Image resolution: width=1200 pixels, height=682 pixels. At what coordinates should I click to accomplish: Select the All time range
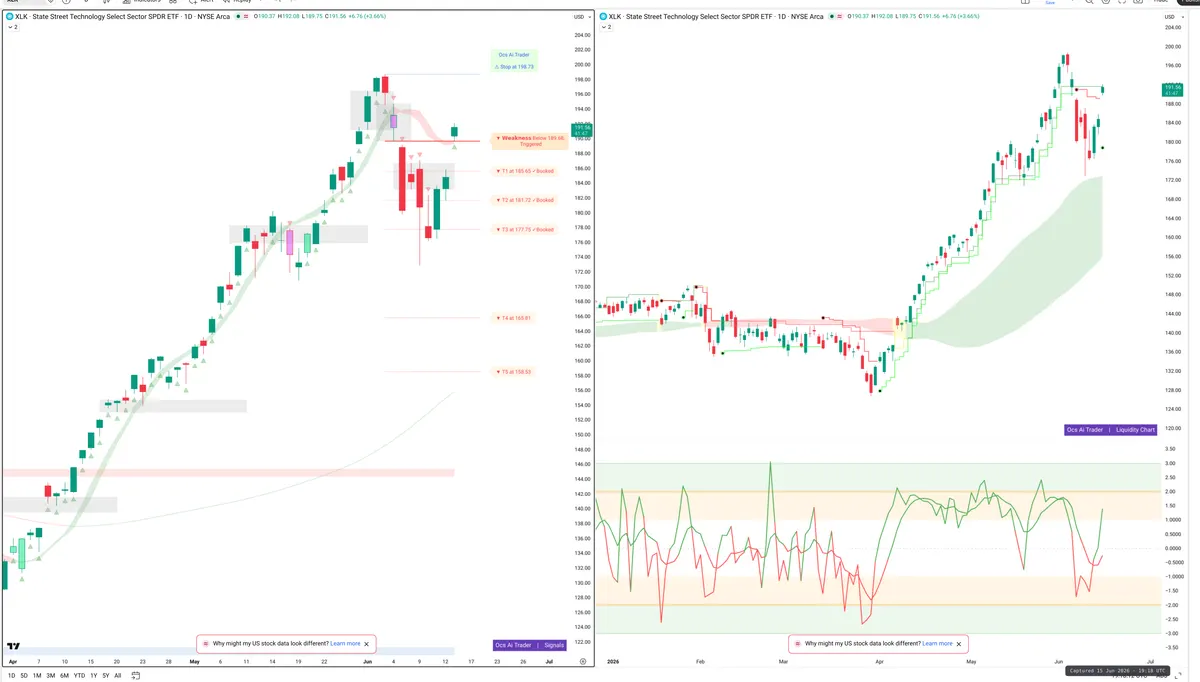click(118, 676)
